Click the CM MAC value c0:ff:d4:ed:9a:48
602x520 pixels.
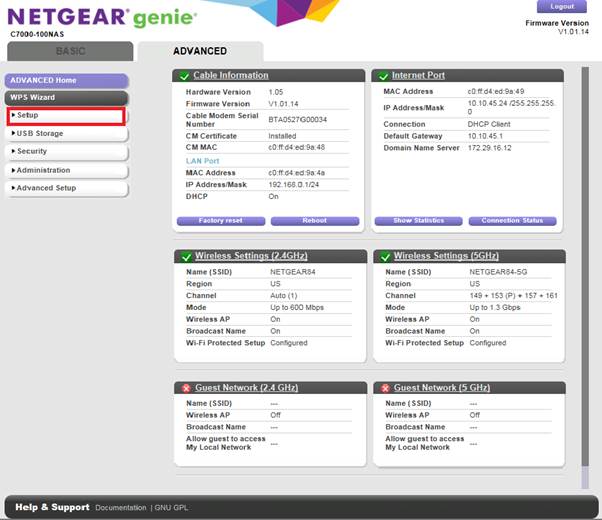296,147
